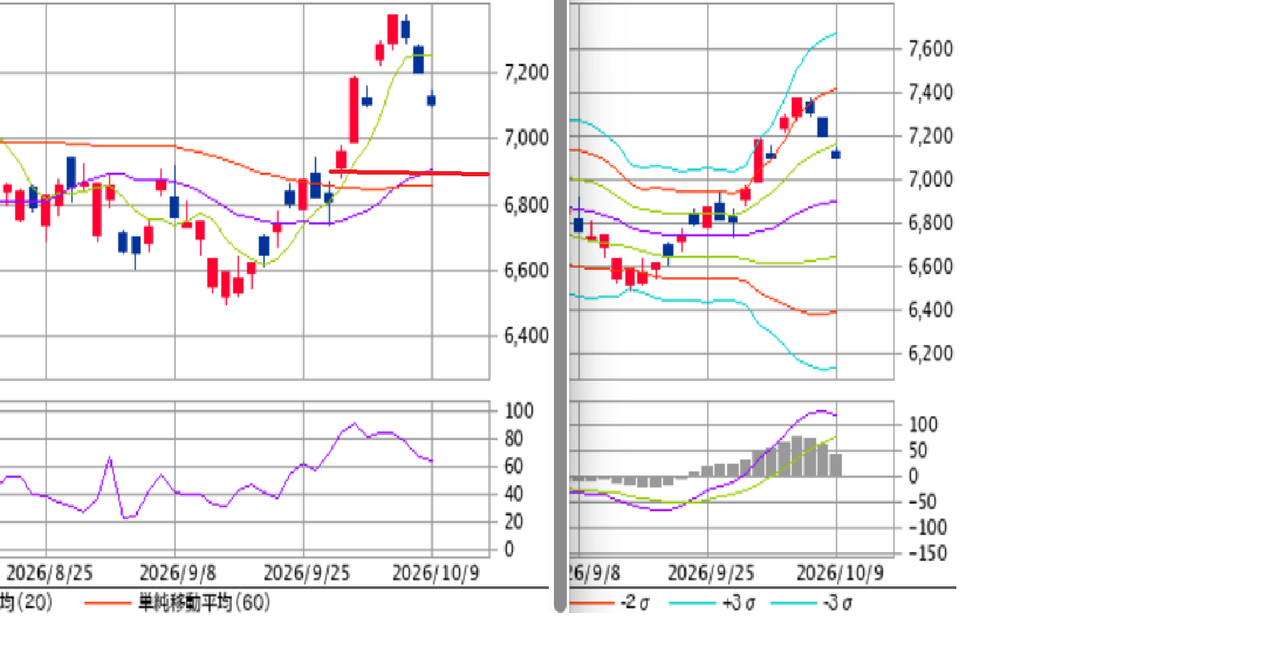Screen dimensions: 1280x654
Task: Click the tallest gray MACD histogram bar
Action: pyautogui.click(x=797, y=456)
